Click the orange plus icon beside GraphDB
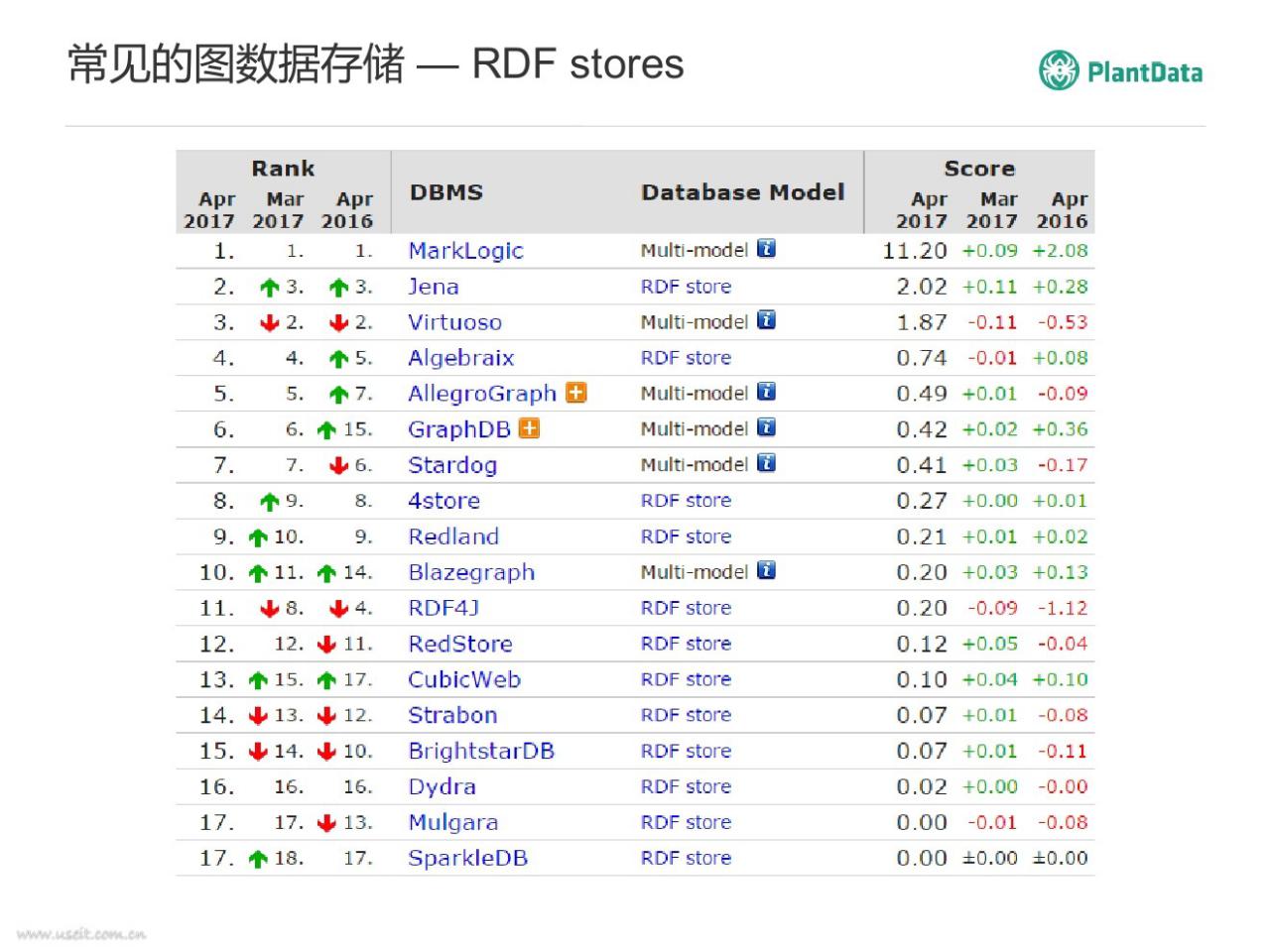 pos(530,428)
